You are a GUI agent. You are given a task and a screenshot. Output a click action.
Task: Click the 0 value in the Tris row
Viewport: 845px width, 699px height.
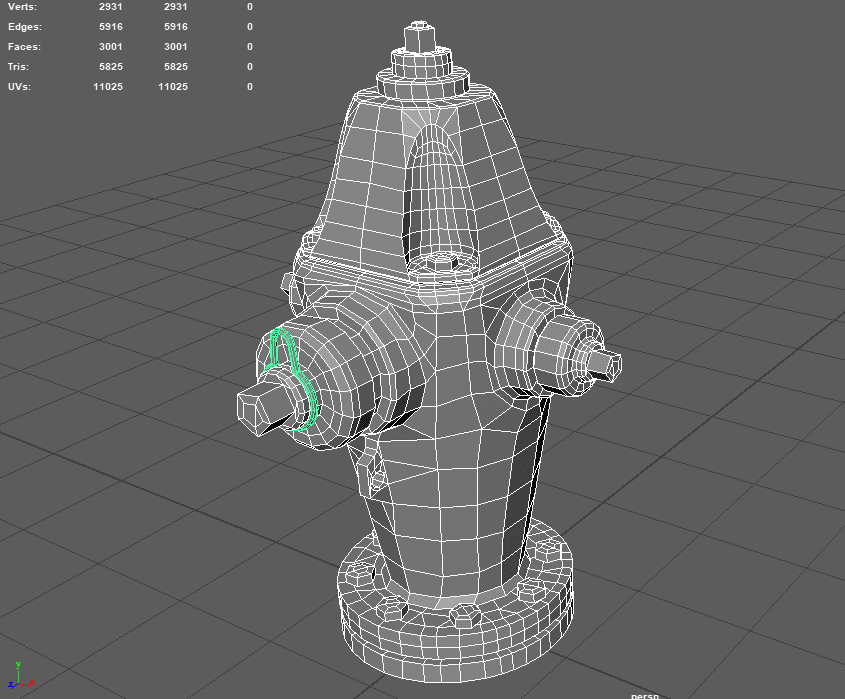click(x=250, y=67)
